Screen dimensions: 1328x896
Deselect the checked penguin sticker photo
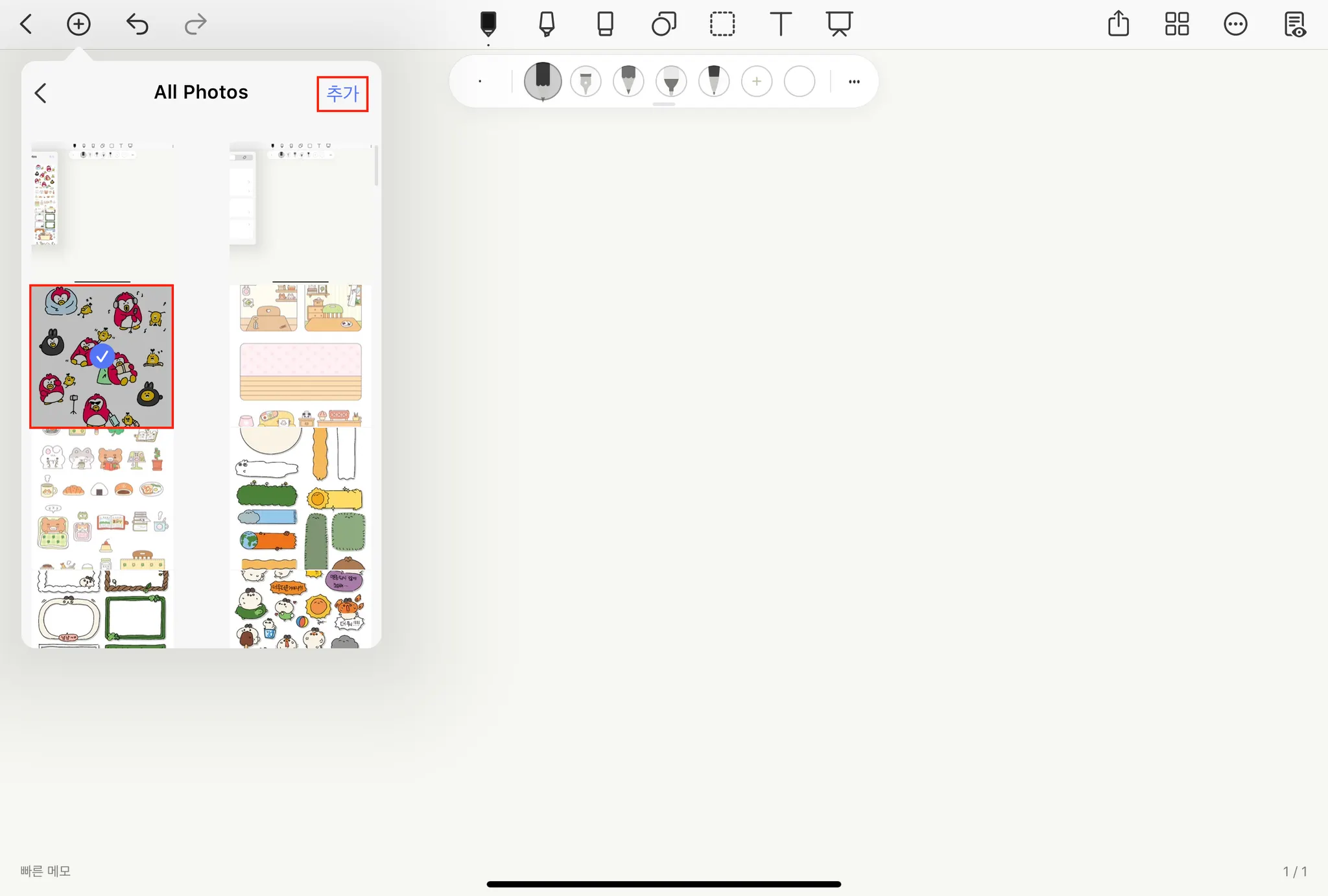(x=102, y=356)
